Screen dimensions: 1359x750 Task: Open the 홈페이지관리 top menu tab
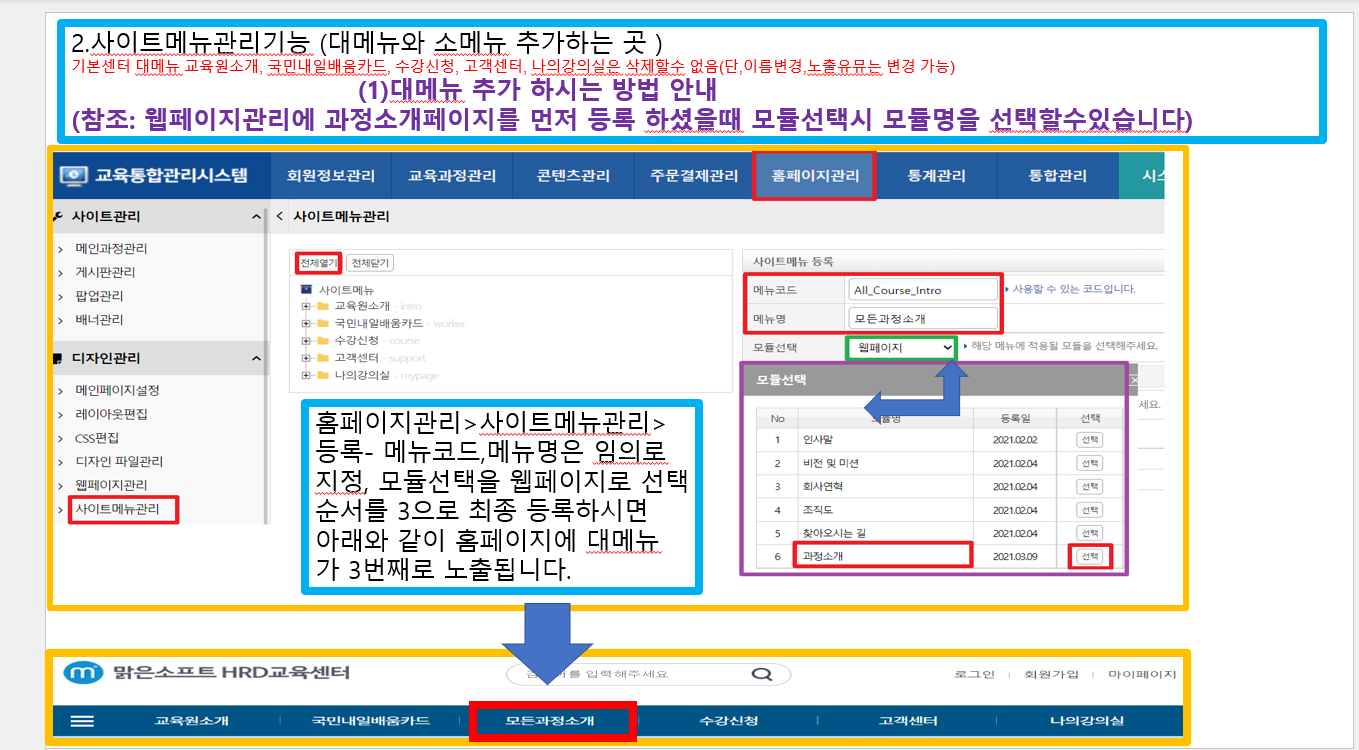pyautogui.click(x=814, y=176)
